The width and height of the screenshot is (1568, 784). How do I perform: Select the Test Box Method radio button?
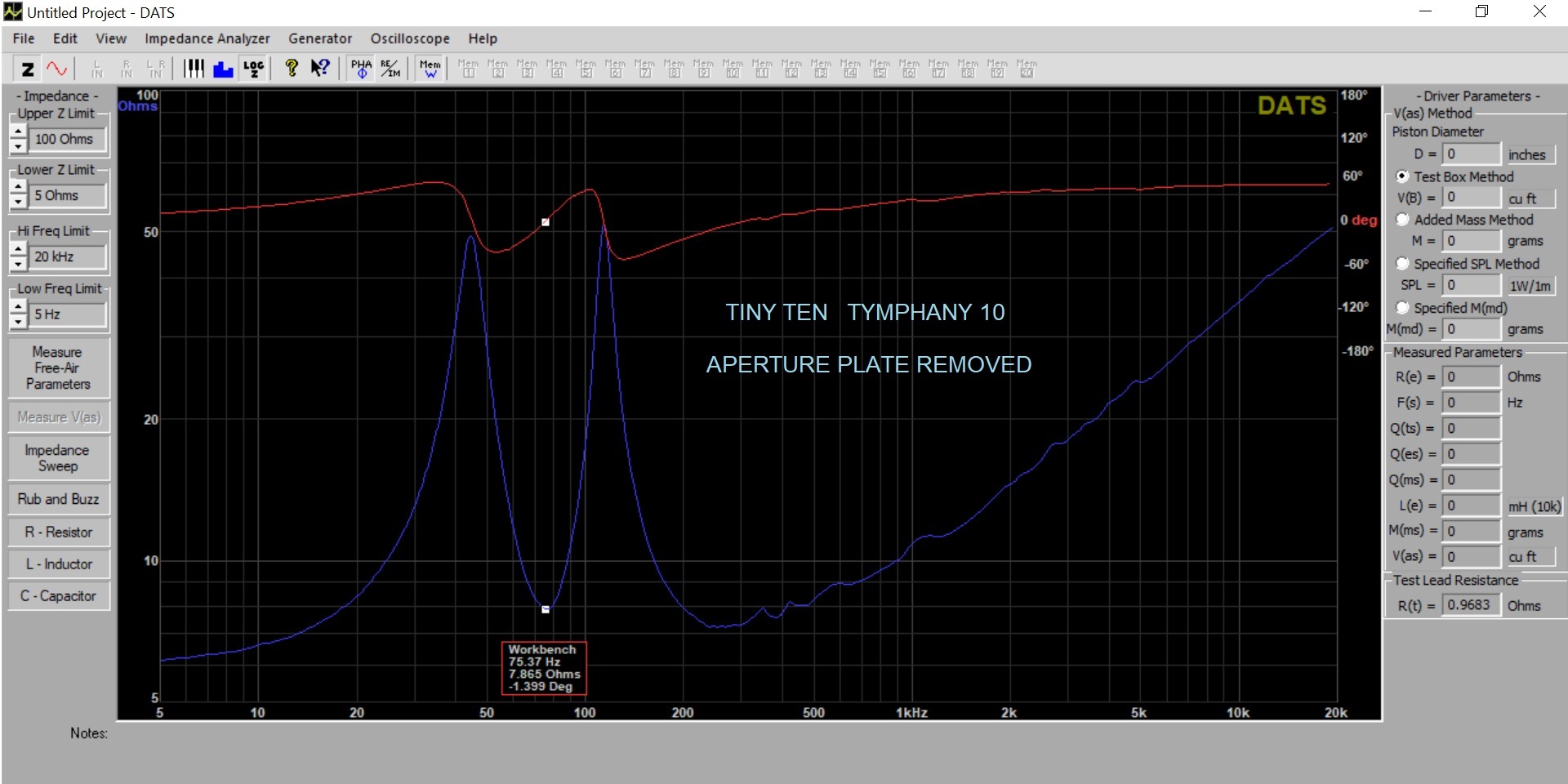[1402, 176]
